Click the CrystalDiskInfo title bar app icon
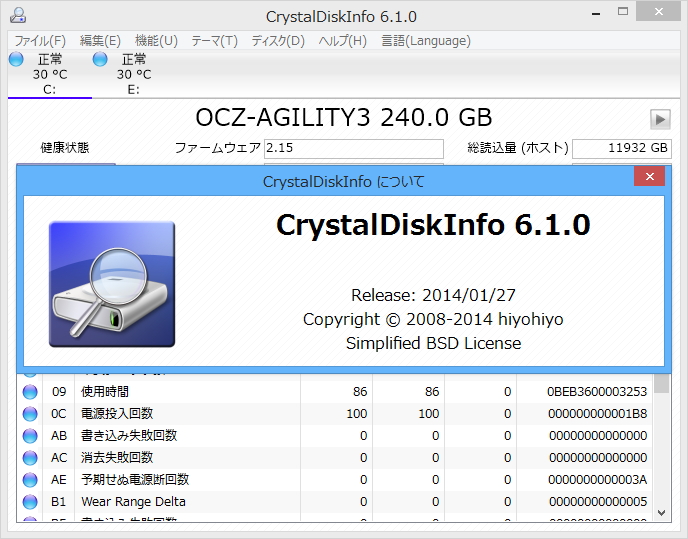Screen dimensions: 688x539 pyautogui.click(x=18, y=15)
